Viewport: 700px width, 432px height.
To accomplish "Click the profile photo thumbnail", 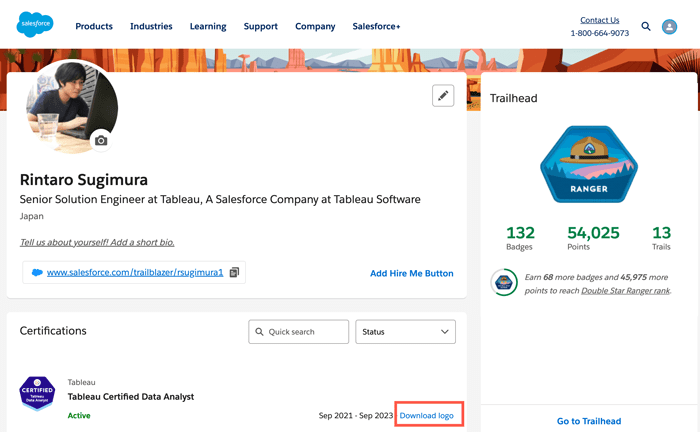I will click(70, 107).
